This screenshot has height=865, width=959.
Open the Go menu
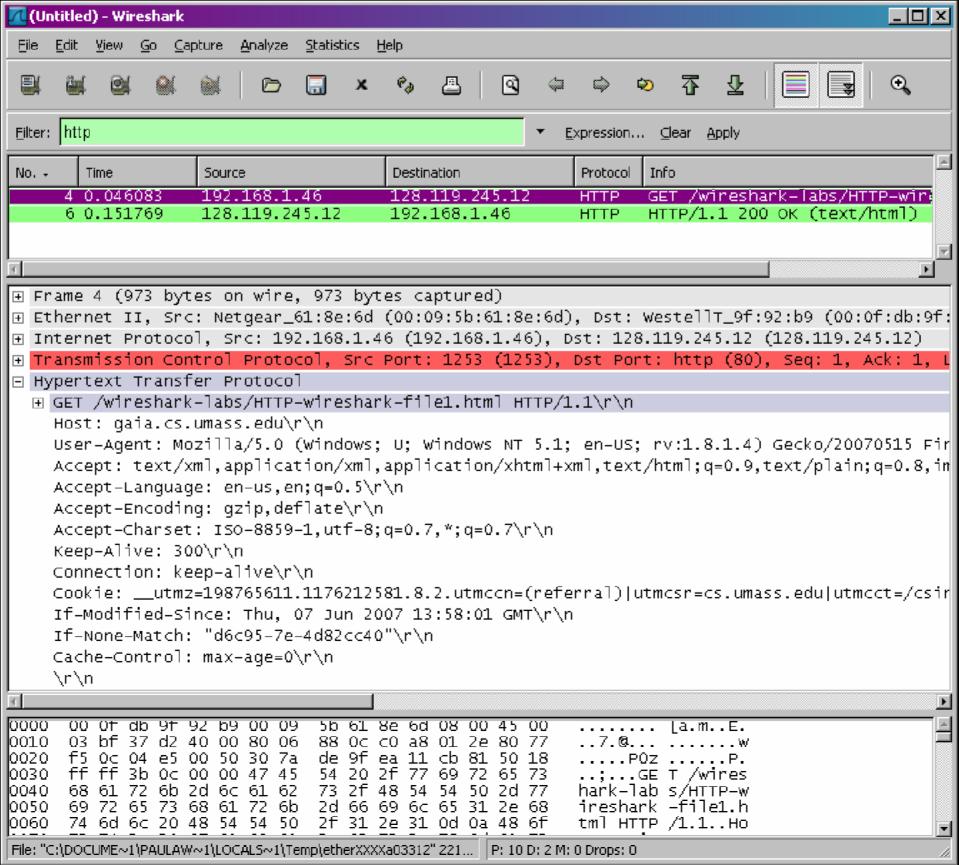tap(148, 45)
